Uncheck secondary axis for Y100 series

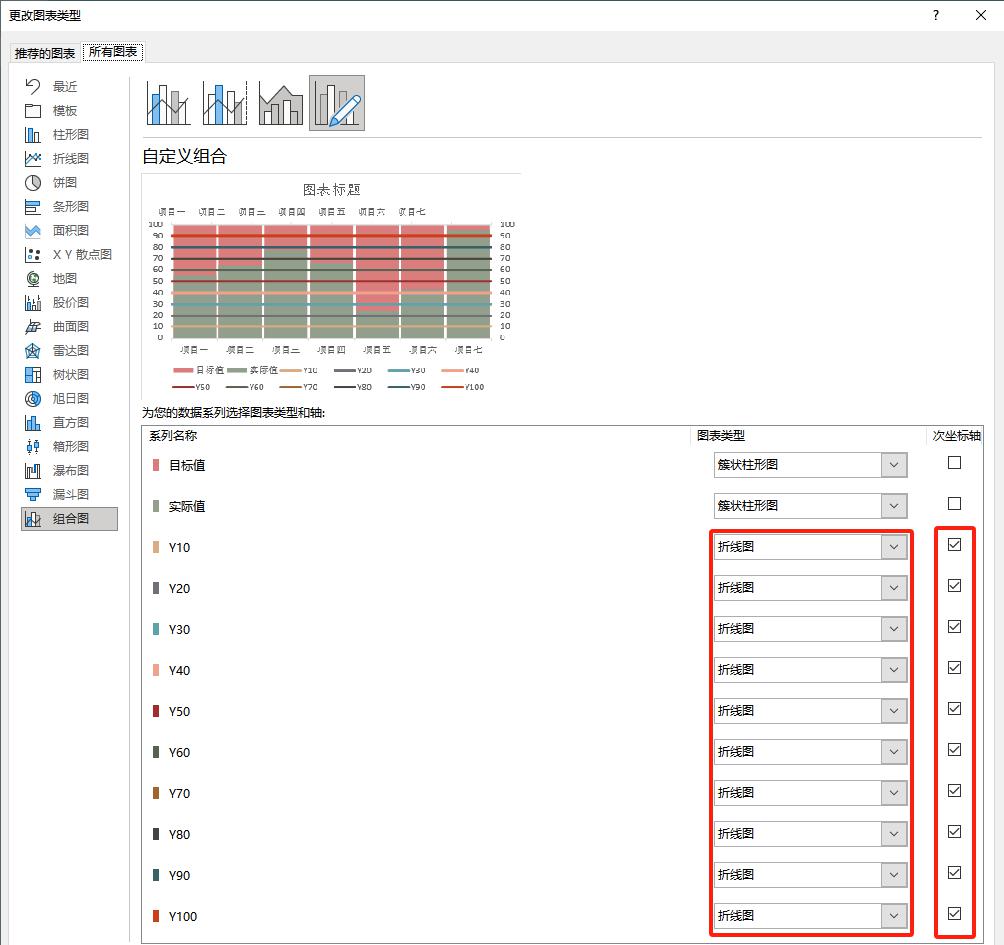tap(954, 913)
